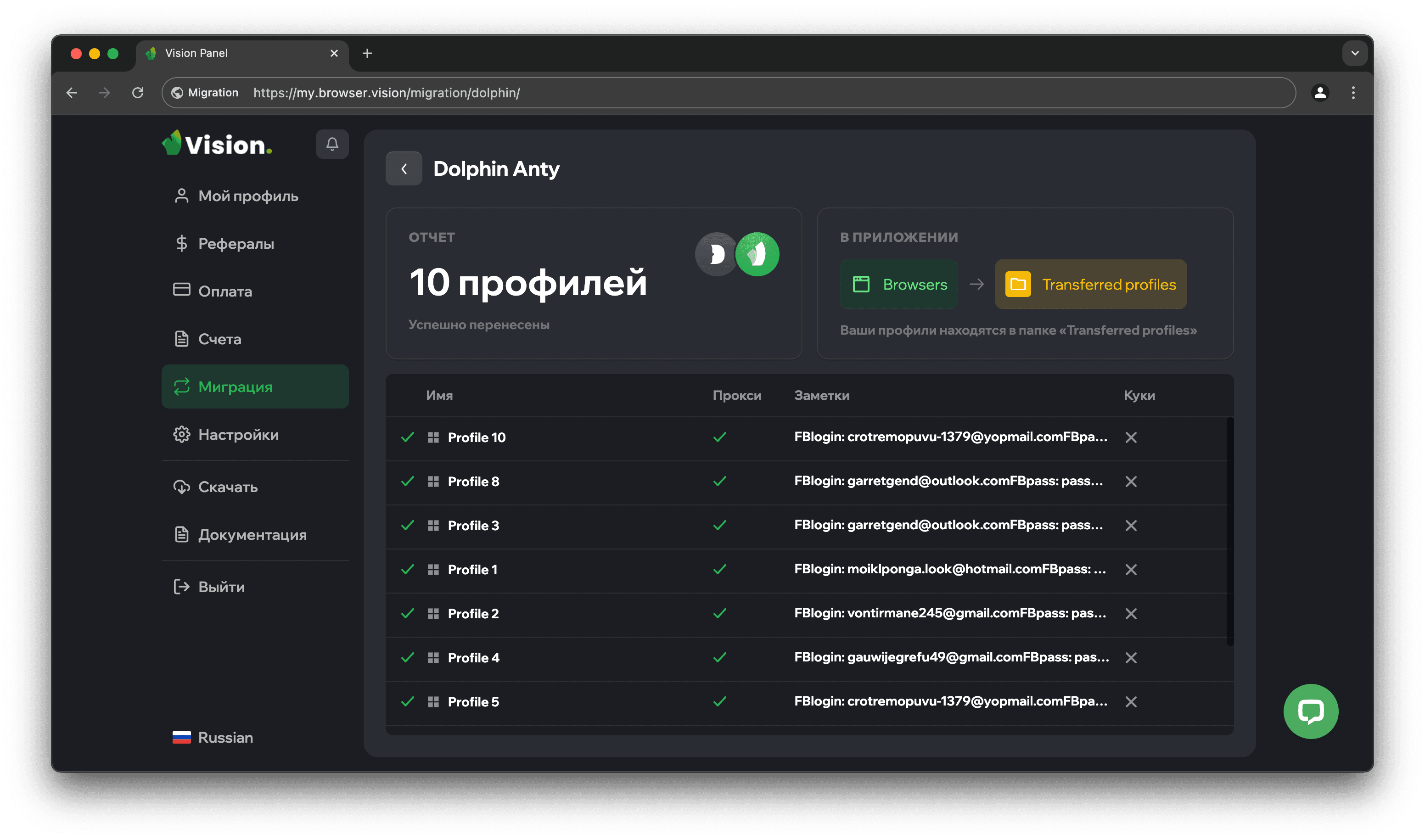Click the yellow Transferred profiles folder icon
This screenshot has width=1425, height=840.
pyautogui.click(x=1017, y=284)
